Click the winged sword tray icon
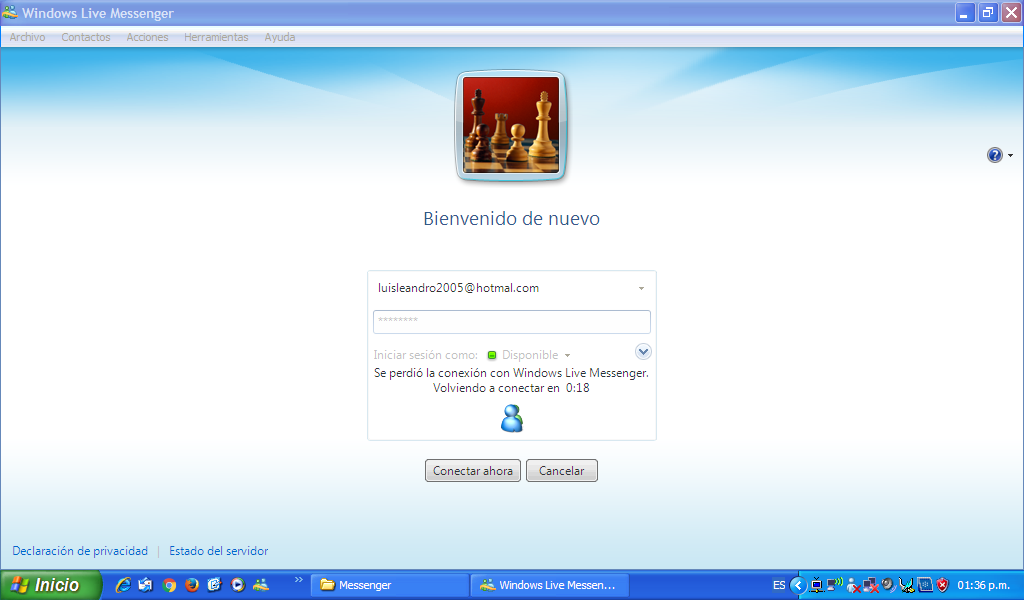1024x600 pixels. point(906,586)
